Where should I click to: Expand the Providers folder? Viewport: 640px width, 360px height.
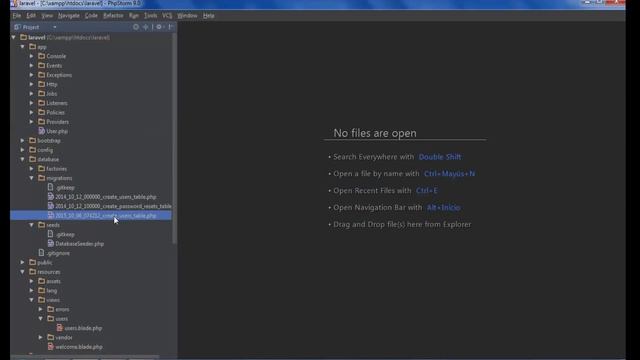(32, 122)
